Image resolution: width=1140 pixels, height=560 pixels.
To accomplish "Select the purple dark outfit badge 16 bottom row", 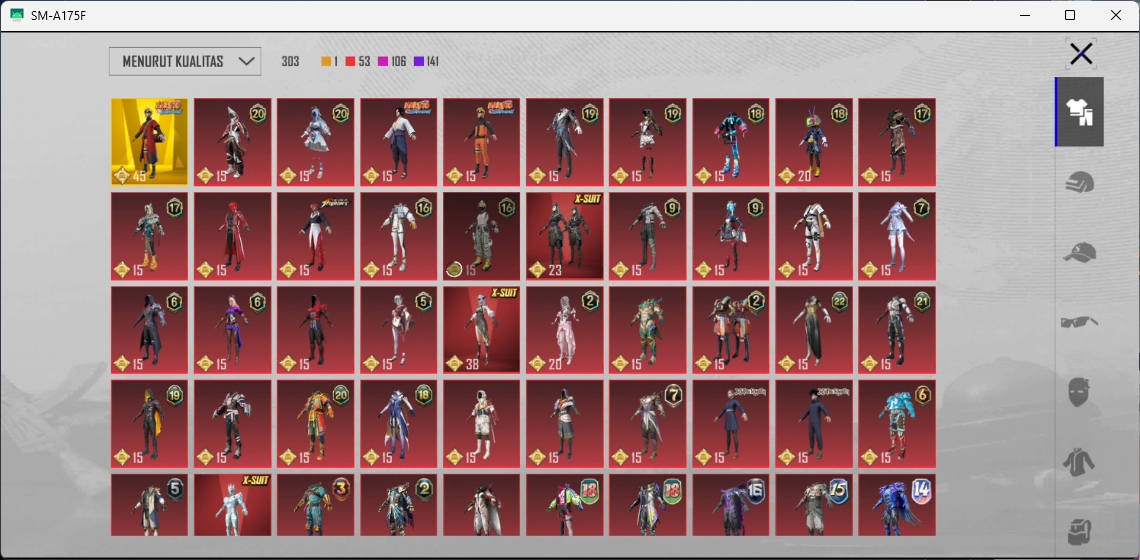I will [731, 505].
